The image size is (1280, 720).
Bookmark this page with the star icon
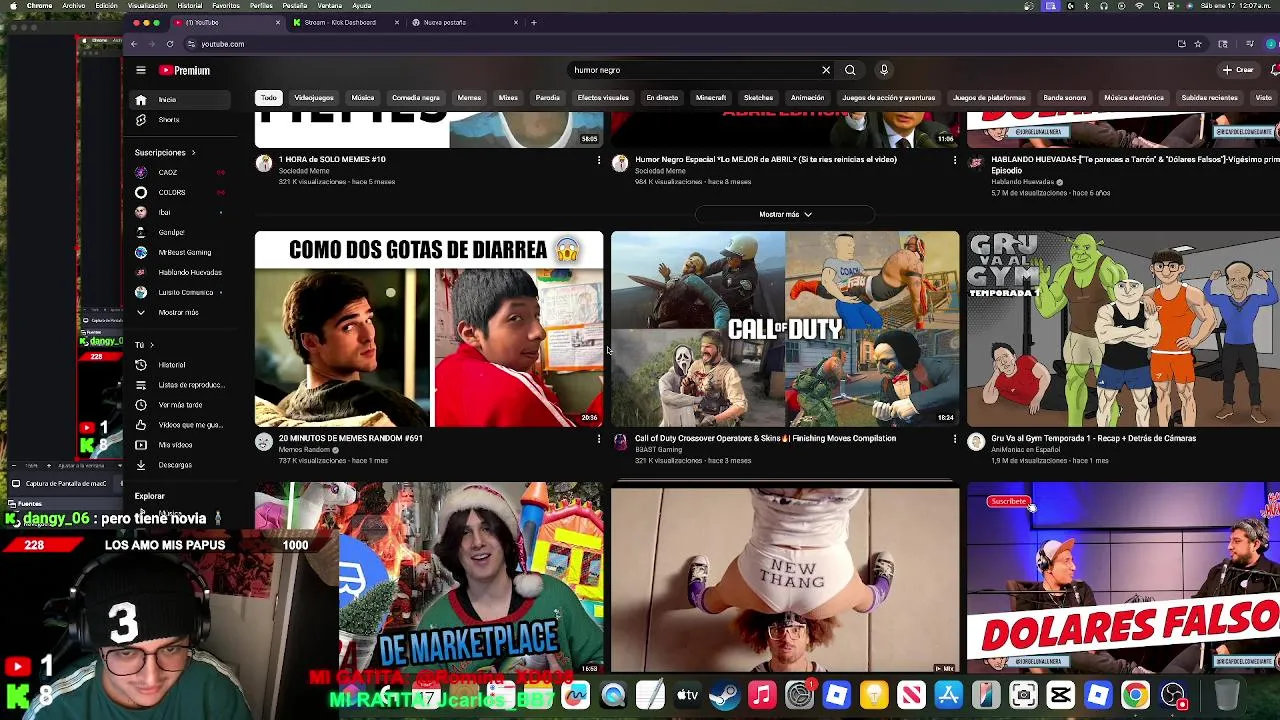pos(1198,44)
